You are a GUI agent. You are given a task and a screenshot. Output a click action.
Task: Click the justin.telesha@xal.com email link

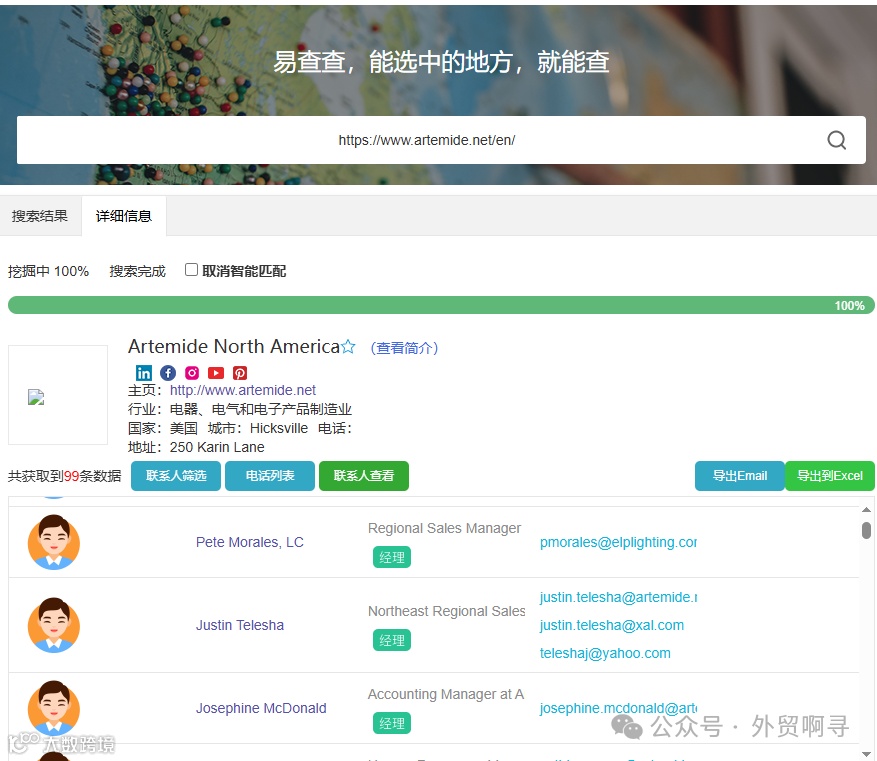(611, 625)
